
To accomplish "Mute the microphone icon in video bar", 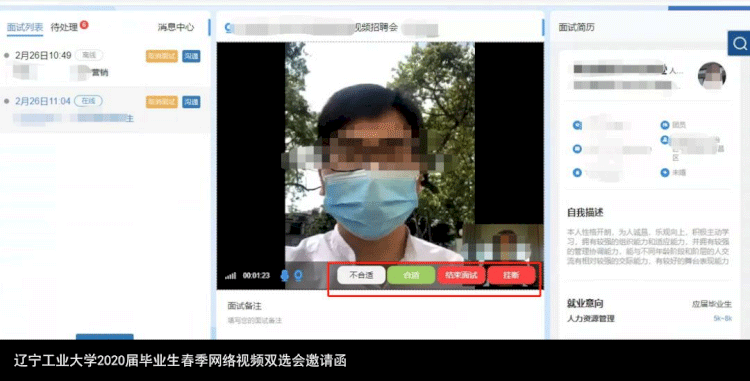I will point(284,275).
